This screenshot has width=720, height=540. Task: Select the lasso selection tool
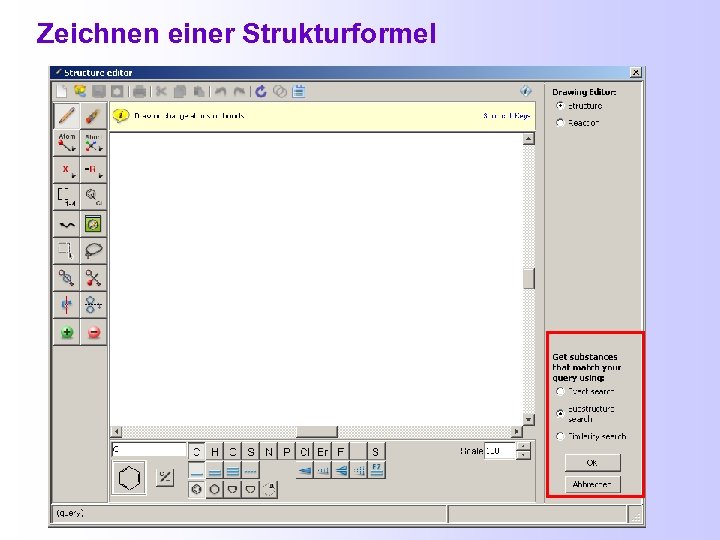(93, 251)
